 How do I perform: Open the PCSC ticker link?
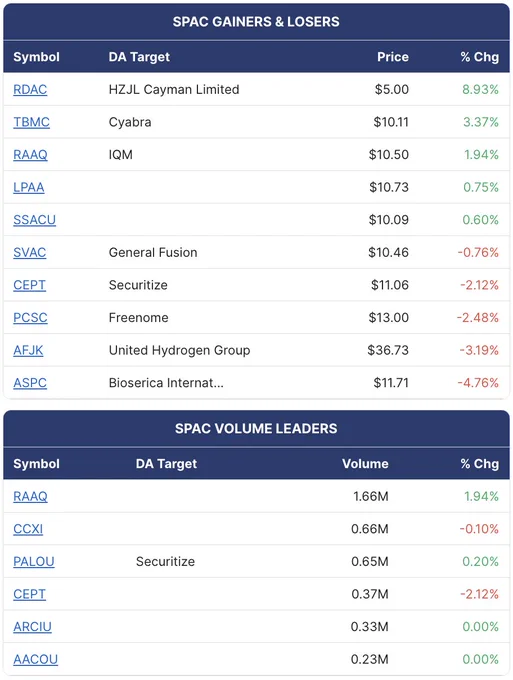pyautogui.click(x=30, y=317)
